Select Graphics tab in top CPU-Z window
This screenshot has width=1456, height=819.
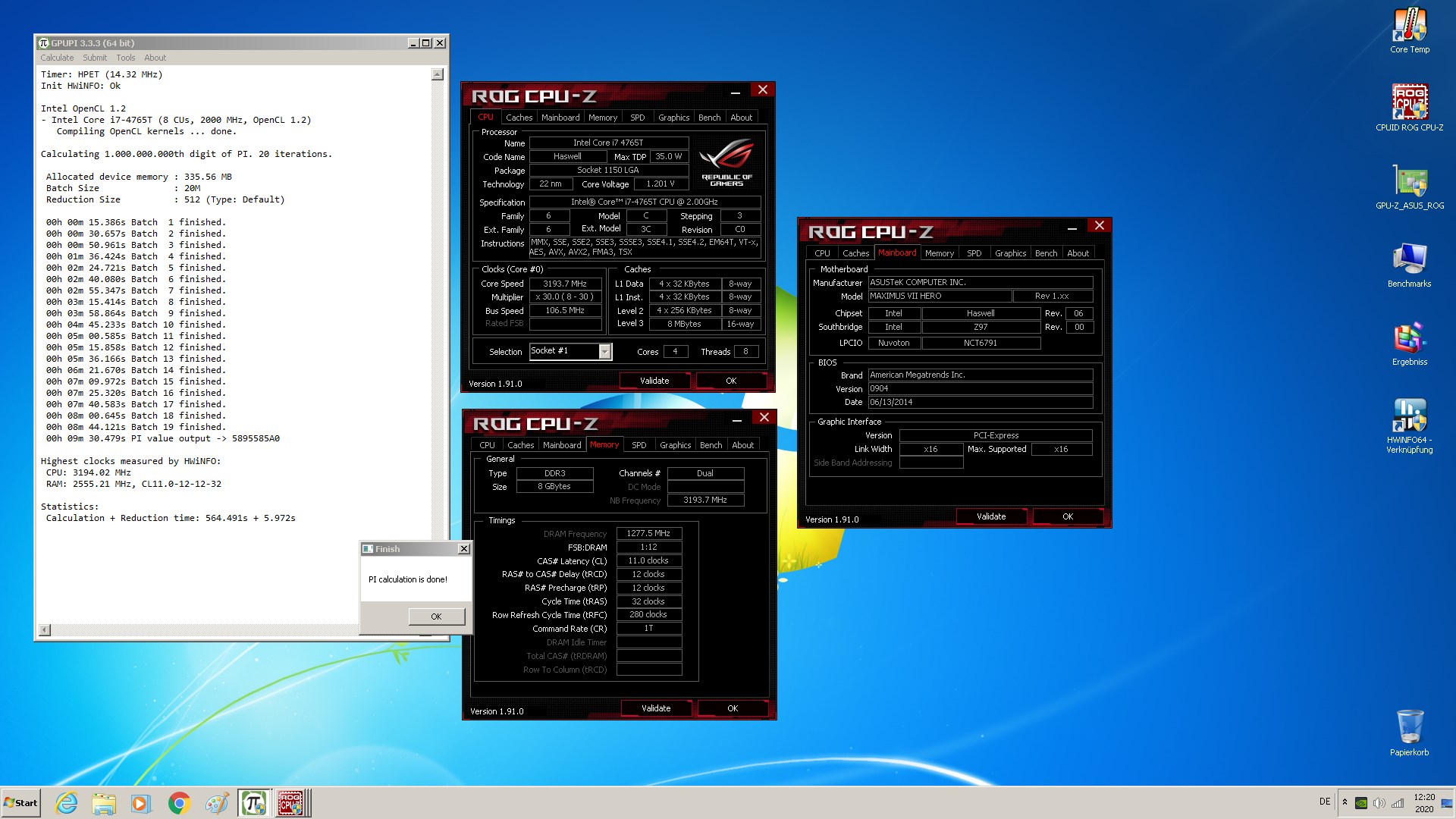tap(674, 118)
